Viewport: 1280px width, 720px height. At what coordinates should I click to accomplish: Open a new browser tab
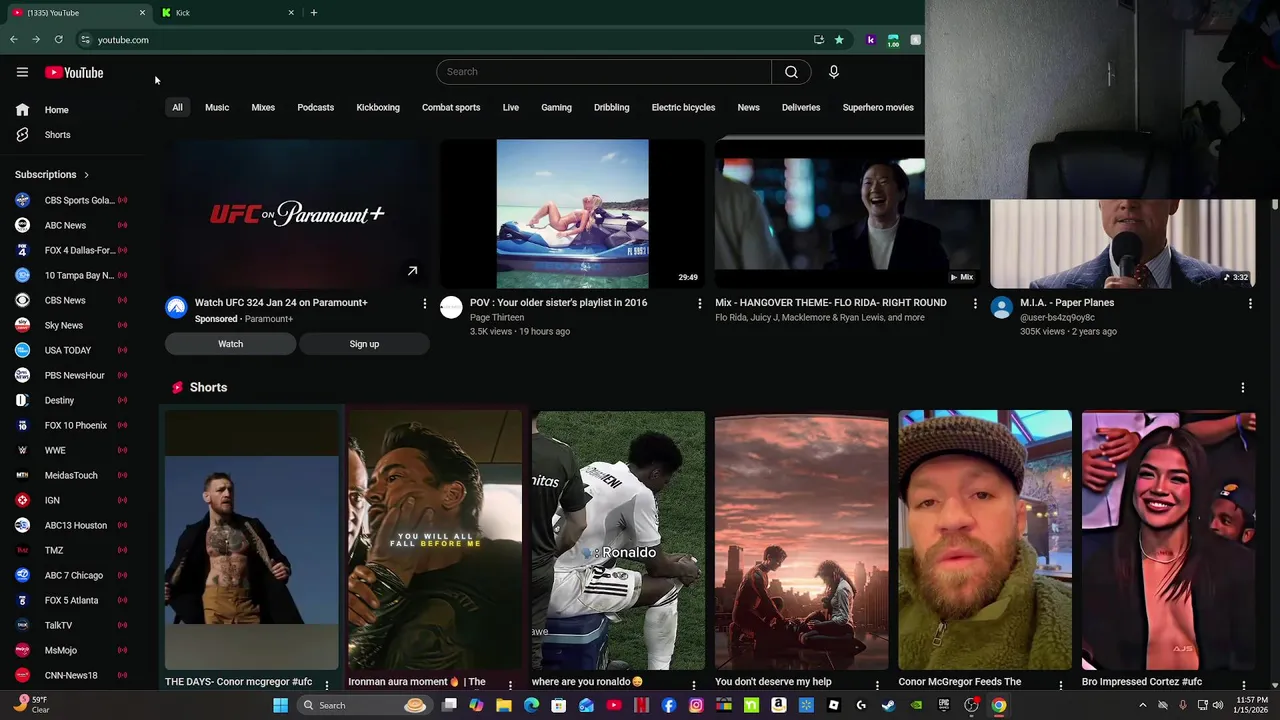pyautogui.click(x=314, y=13)
